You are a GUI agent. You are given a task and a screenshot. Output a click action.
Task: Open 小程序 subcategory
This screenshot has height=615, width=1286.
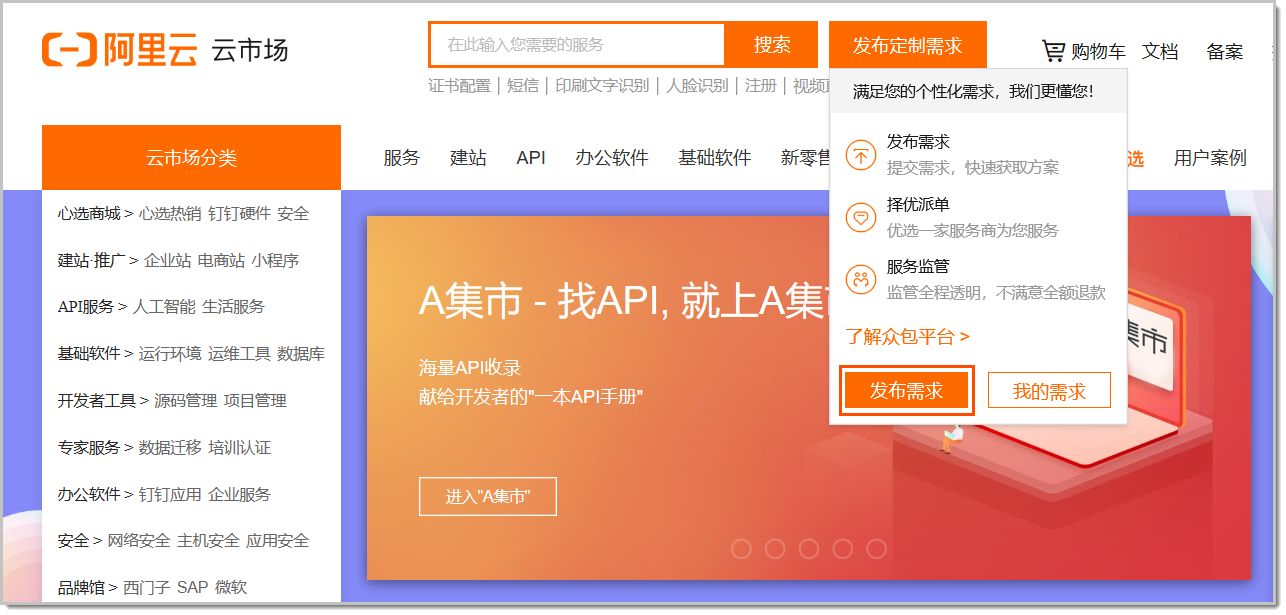[275, 261]
